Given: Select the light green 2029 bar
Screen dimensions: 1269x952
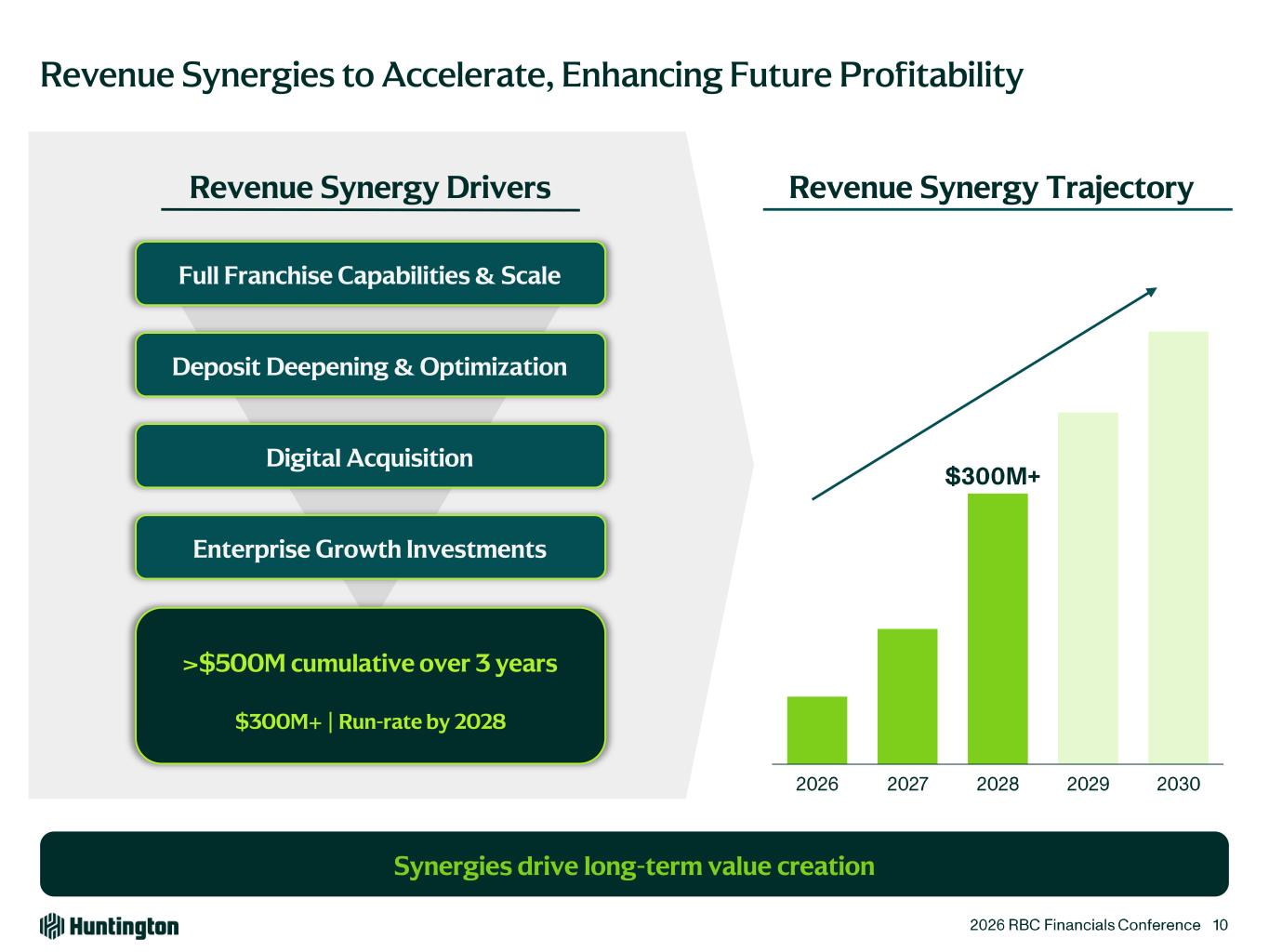Looking at the screenshot, I should pyautogui.click(x=1087, y=588).
